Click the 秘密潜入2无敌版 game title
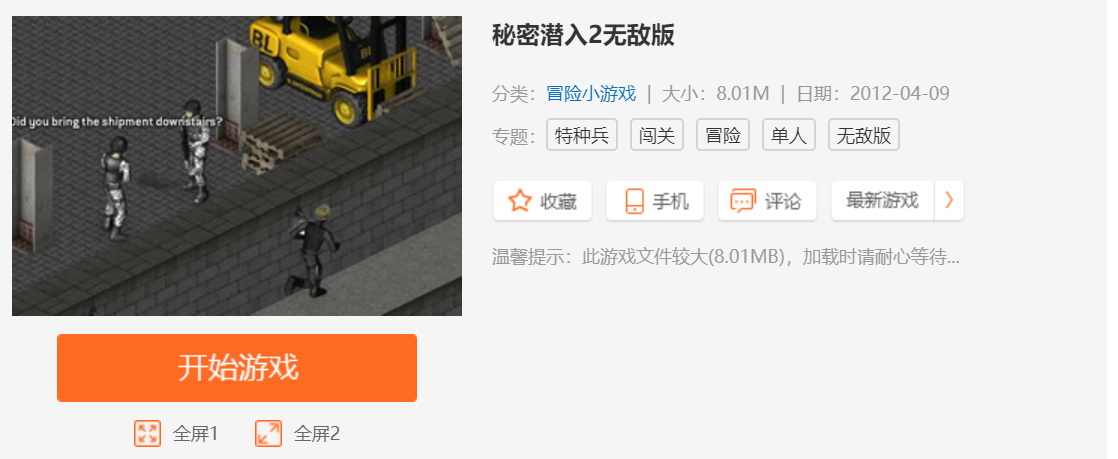The width and height of the screenshot is (1118, 459). pyautogui.click(x=583, y=35)
